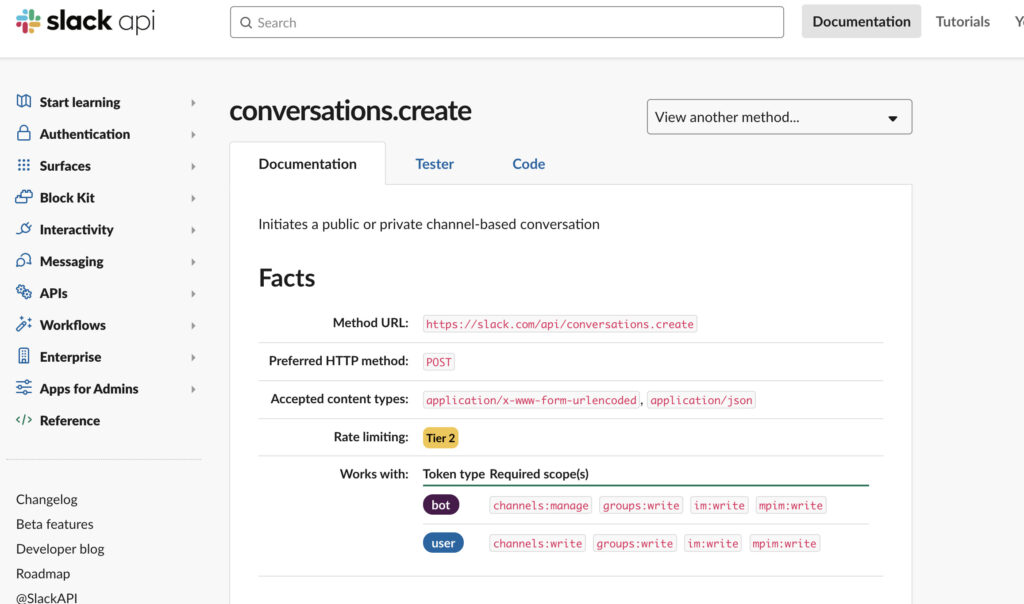
Task: Expand the Interactivity section arrow
Action: click(x=193, y=230)
